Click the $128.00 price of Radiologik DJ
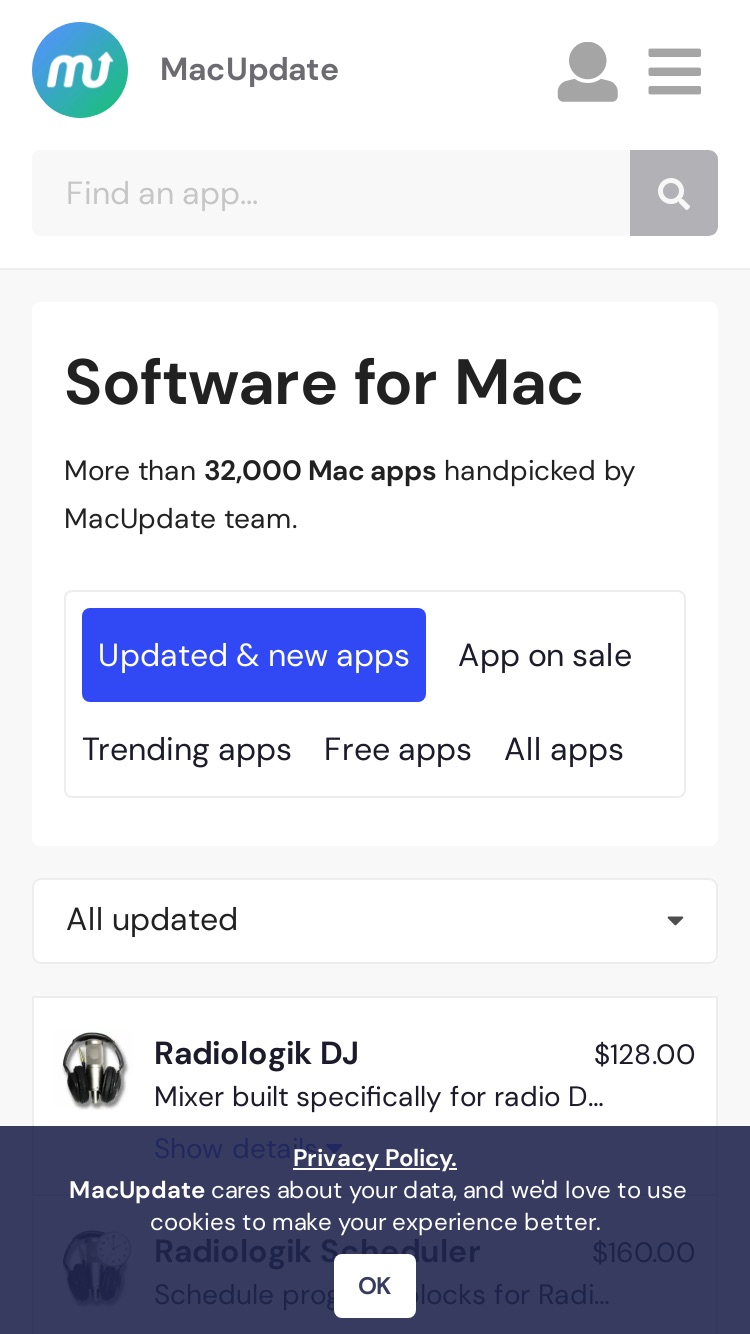This screenshot has height=1334, width=750. (x=644, y=1054)
